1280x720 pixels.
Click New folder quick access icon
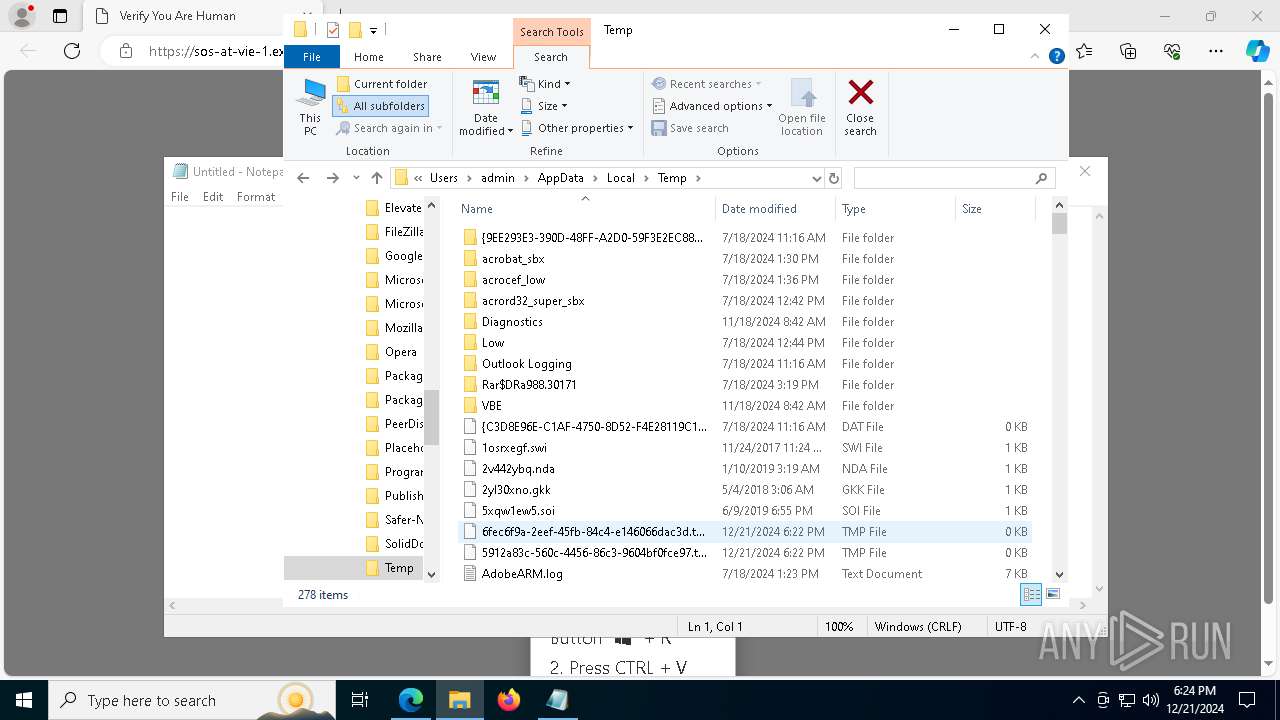[x=355, y=30]
